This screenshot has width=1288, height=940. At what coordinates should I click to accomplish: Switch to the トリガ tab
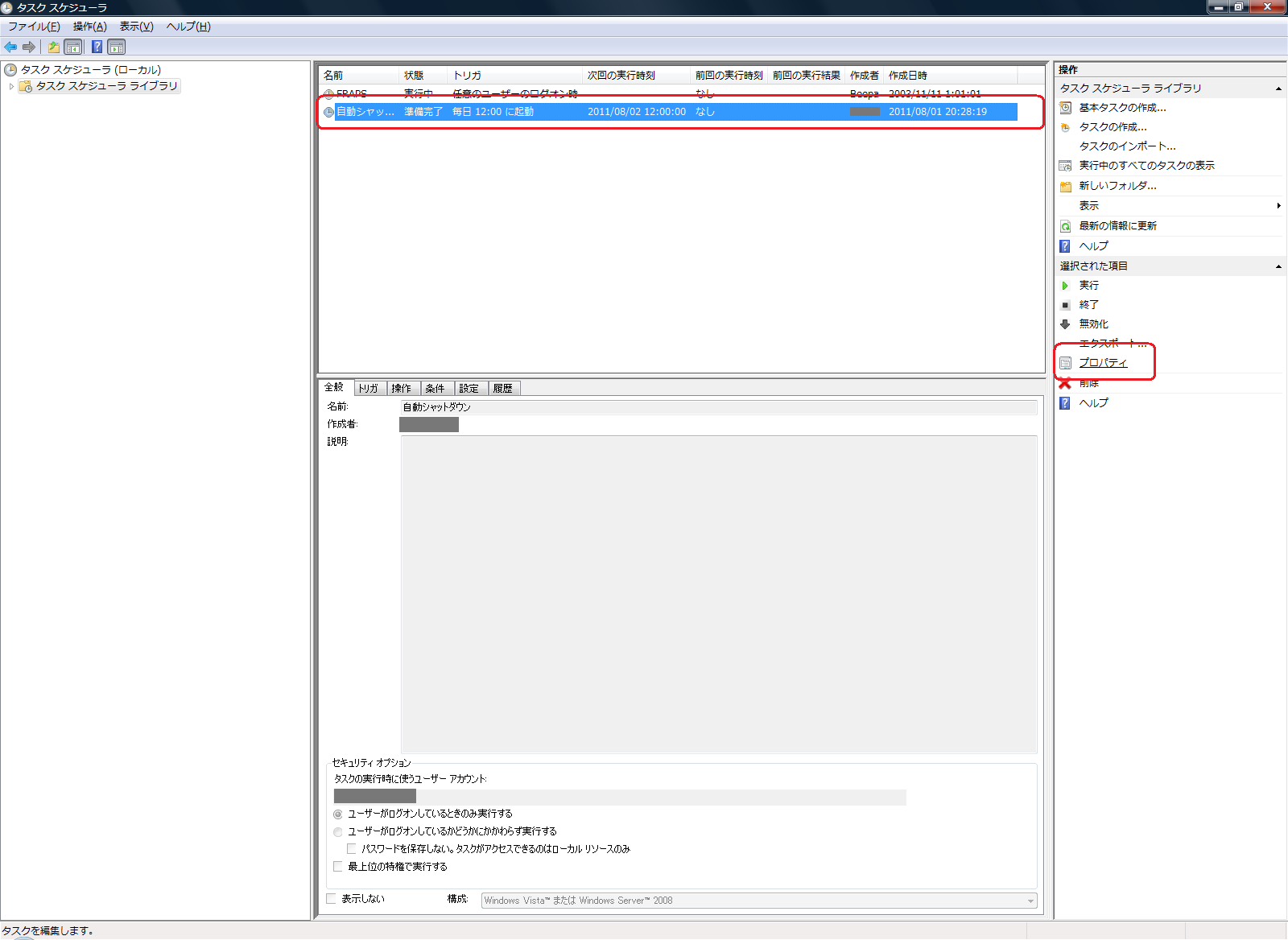pos(369,389)
